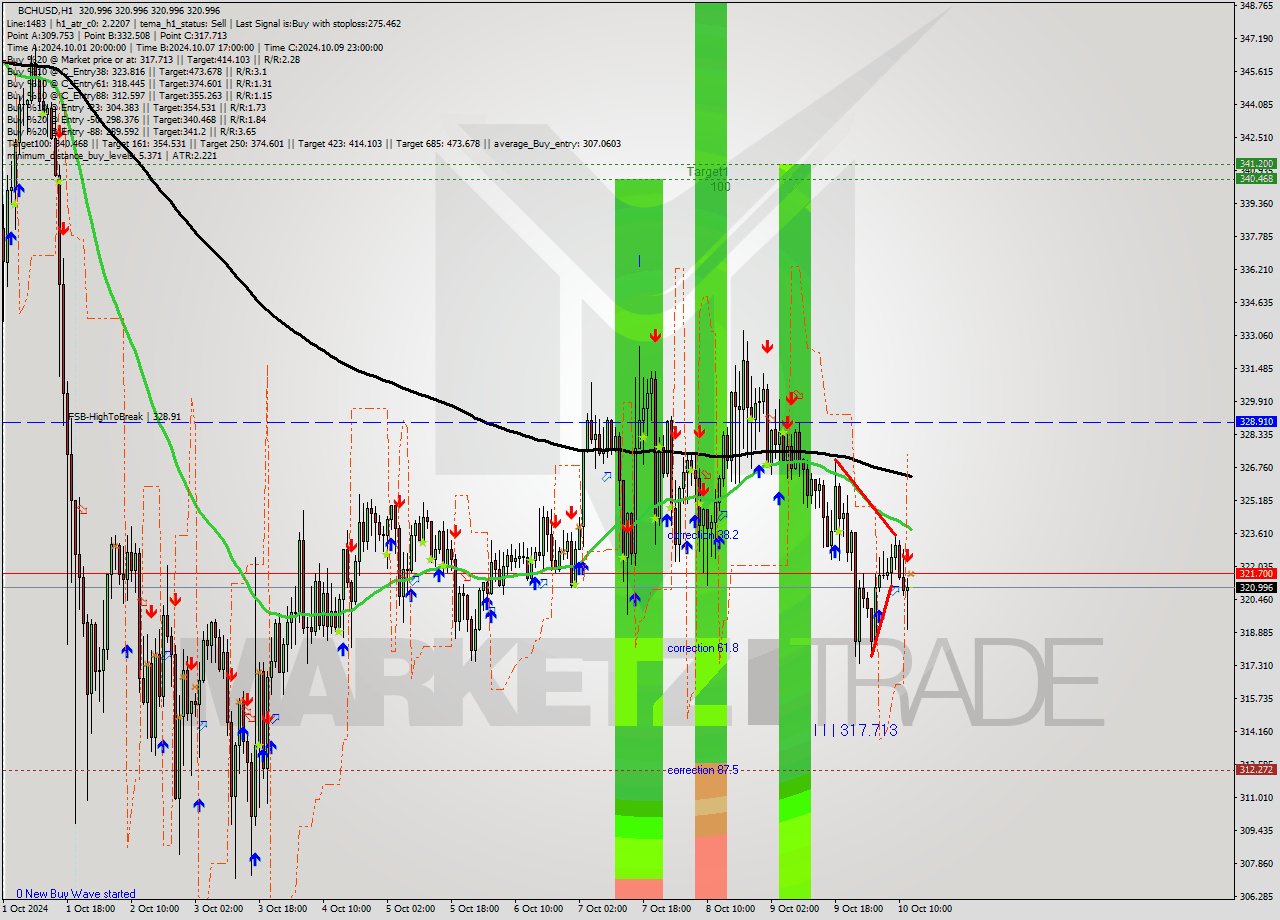The height and width of the screenshot is (920, 1280).
Task: Click the 309.435 price axis label
Action: pos(1256,830)
